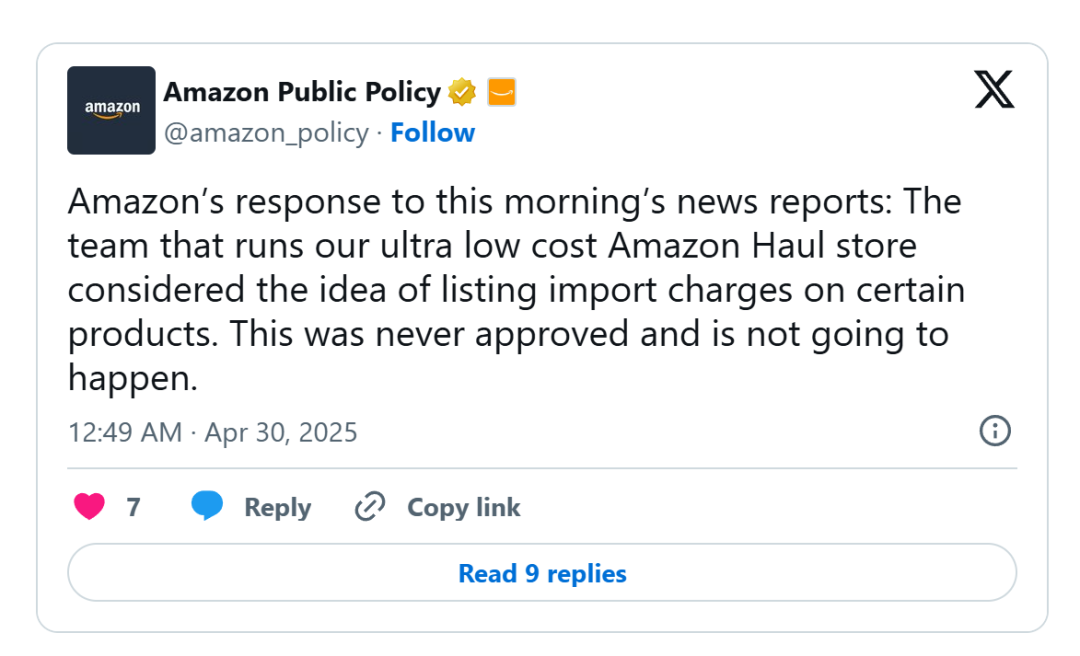The image size is (1080, 656).
Task: Open Read 9 replies
Action: (x=542, y=573)
